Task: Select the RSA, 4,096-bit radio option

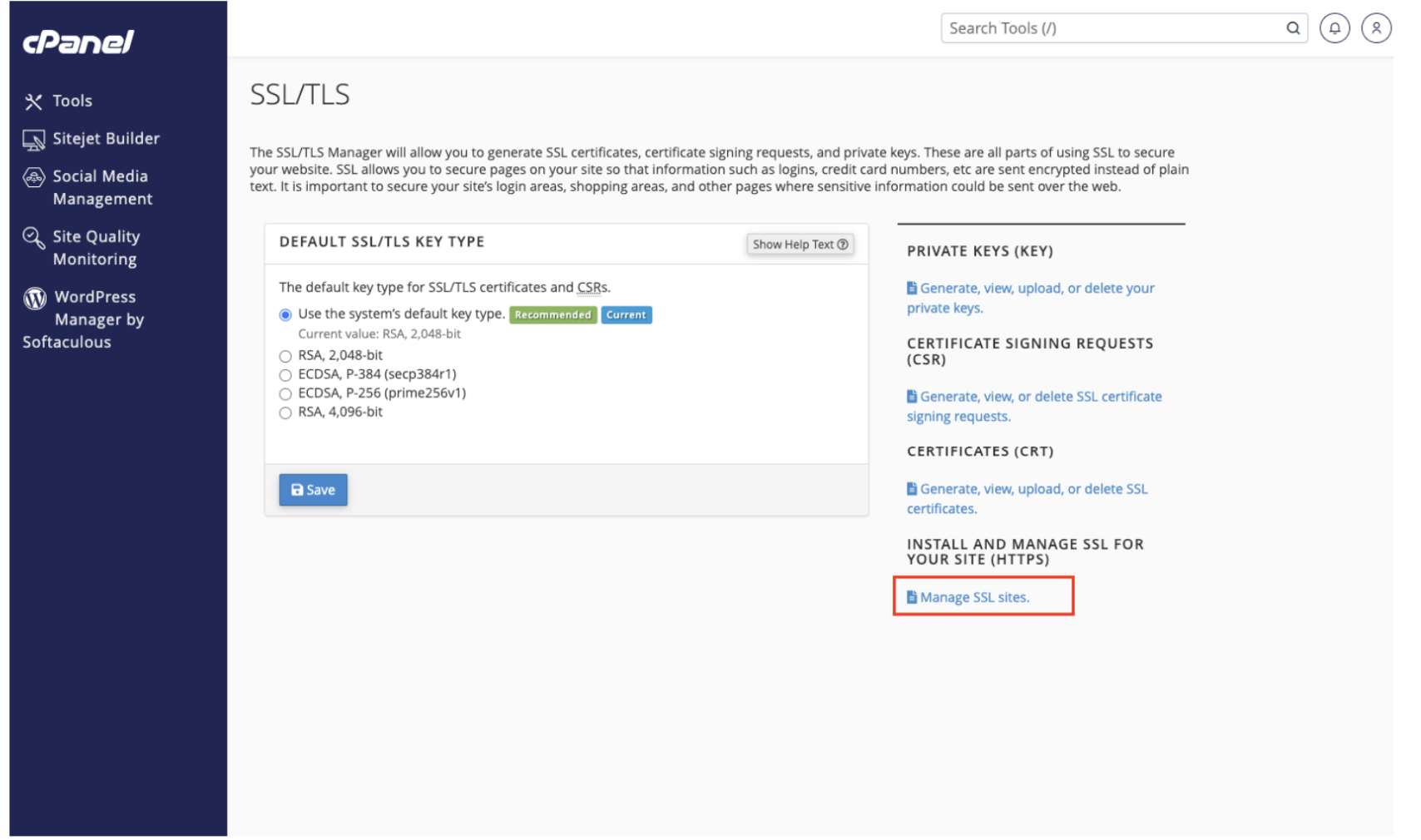Action: [285, 413]
